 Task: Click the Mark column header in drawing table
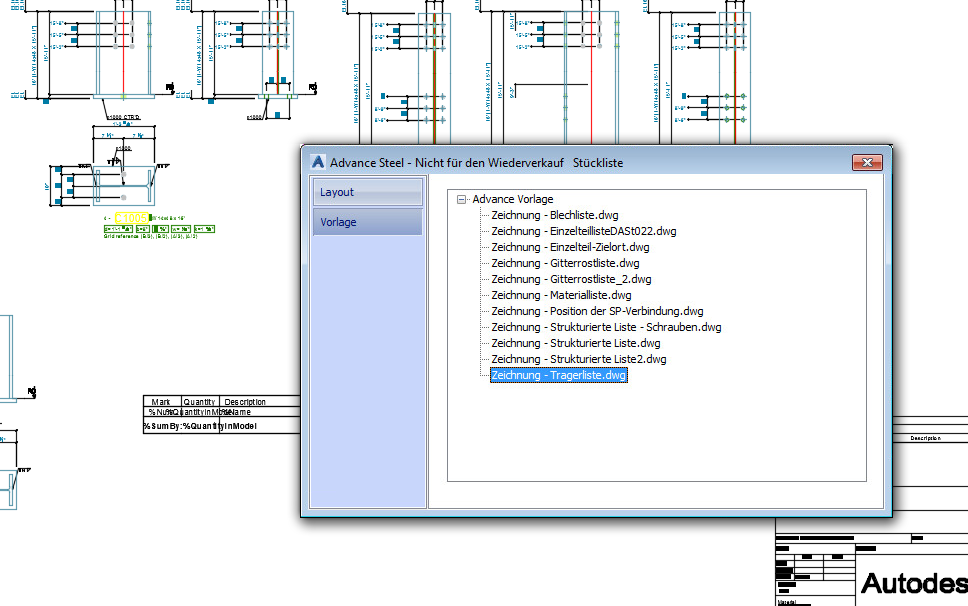tap(161, 402)
